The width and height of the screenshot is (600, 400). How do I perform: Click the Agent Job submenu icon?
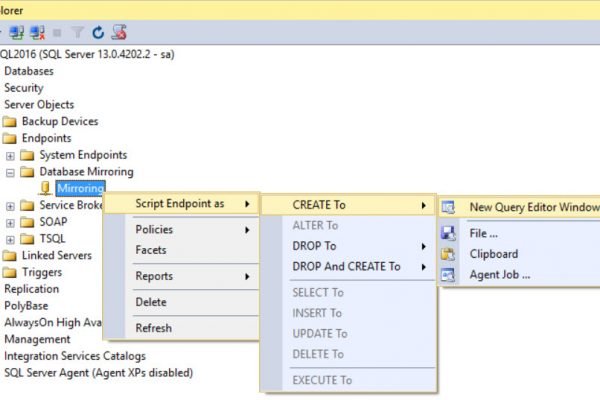pos(449,274)
